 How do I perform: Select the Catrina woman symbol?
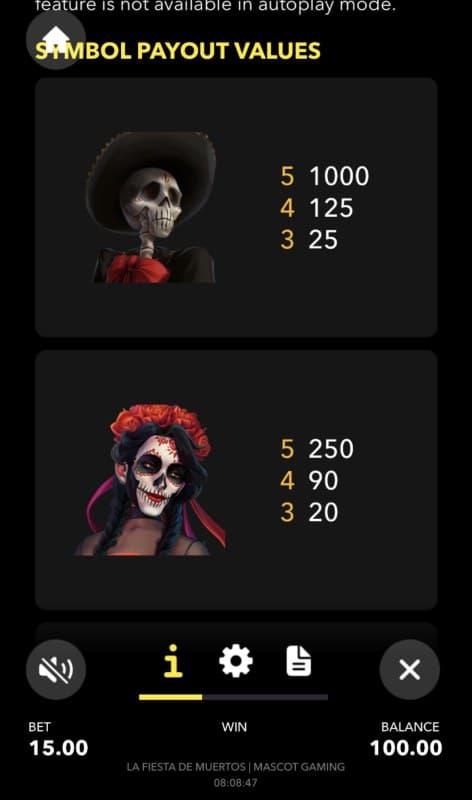(151, 480)
